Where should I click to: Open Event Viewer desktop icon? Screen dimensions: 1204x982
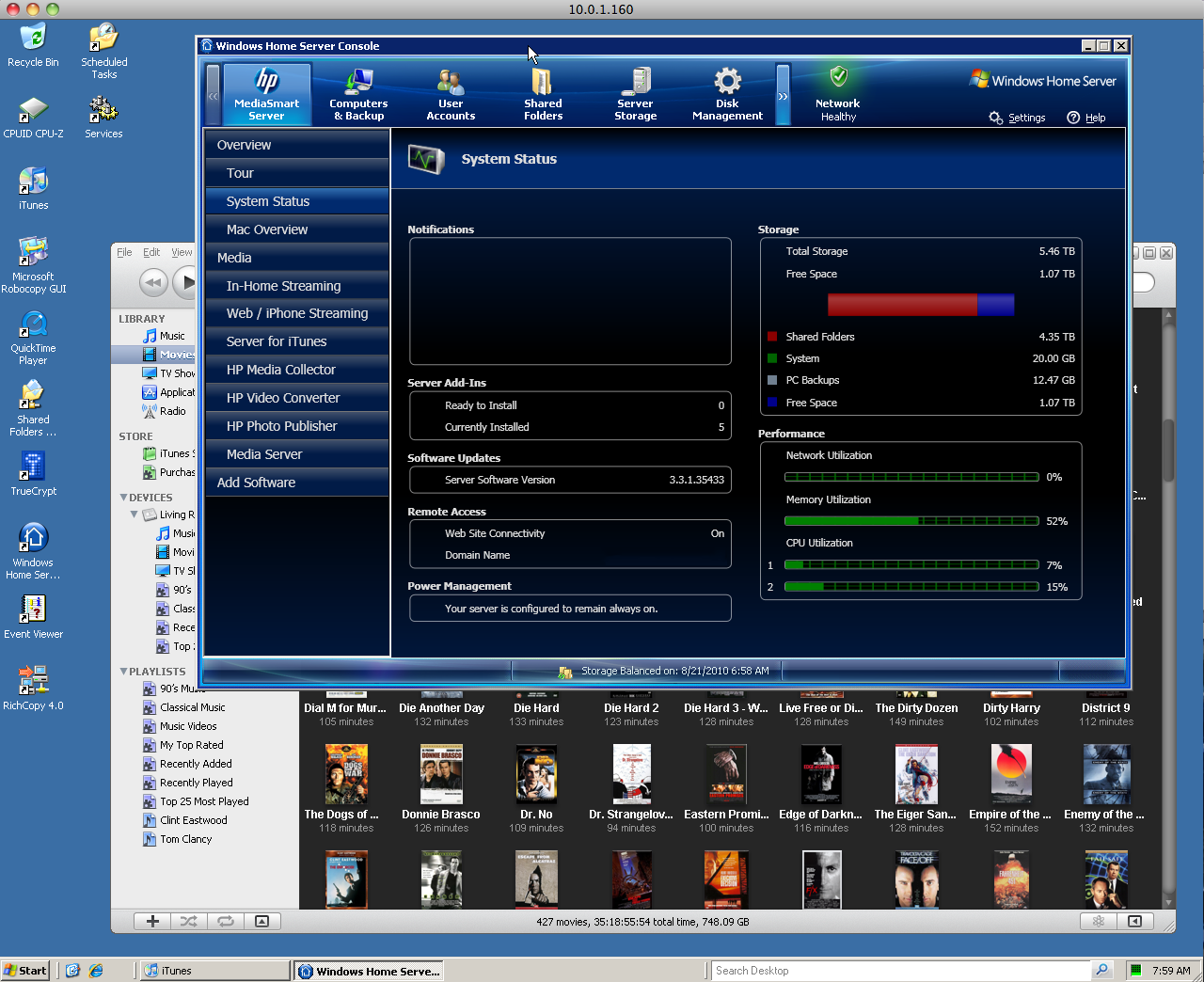[x=33, y=617]
